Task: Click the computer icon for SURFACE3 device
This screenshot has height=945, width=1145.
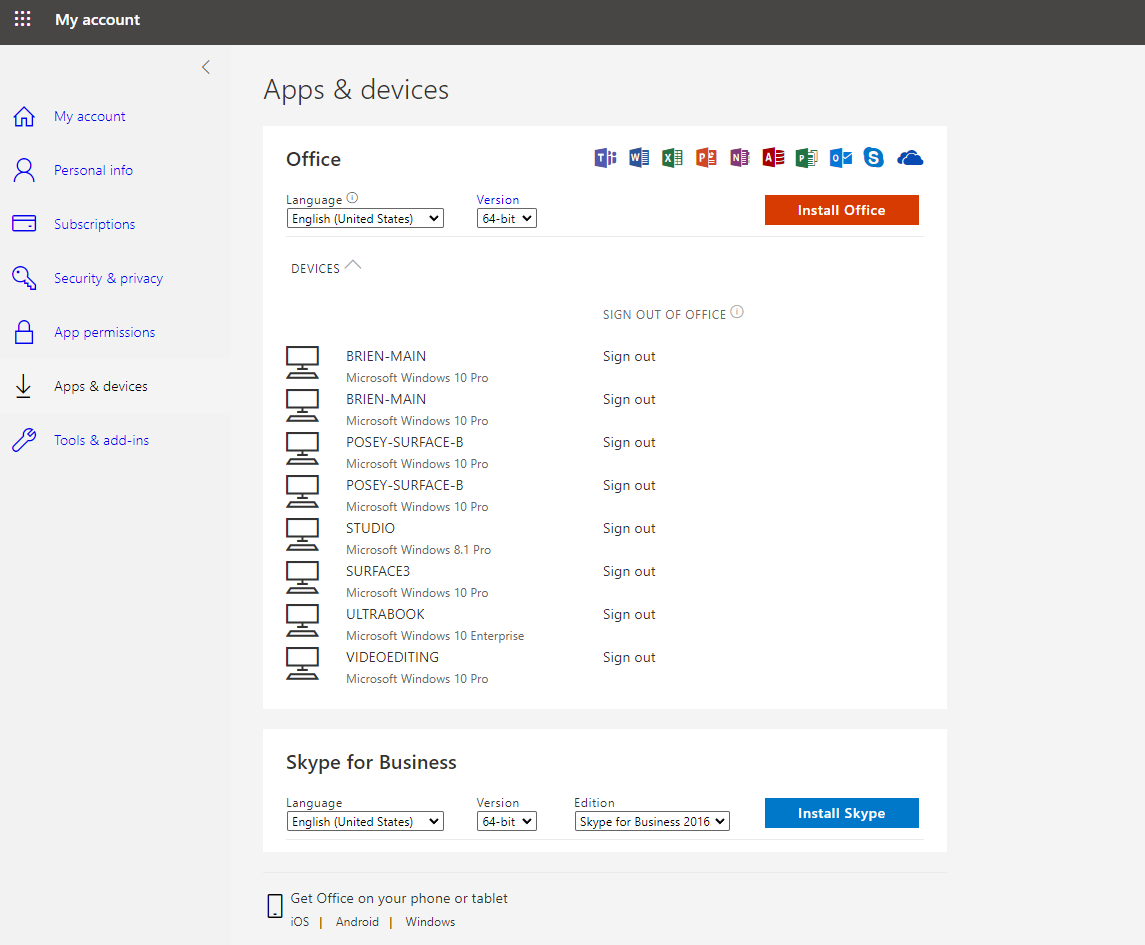Action: click(x=302, y=578)
